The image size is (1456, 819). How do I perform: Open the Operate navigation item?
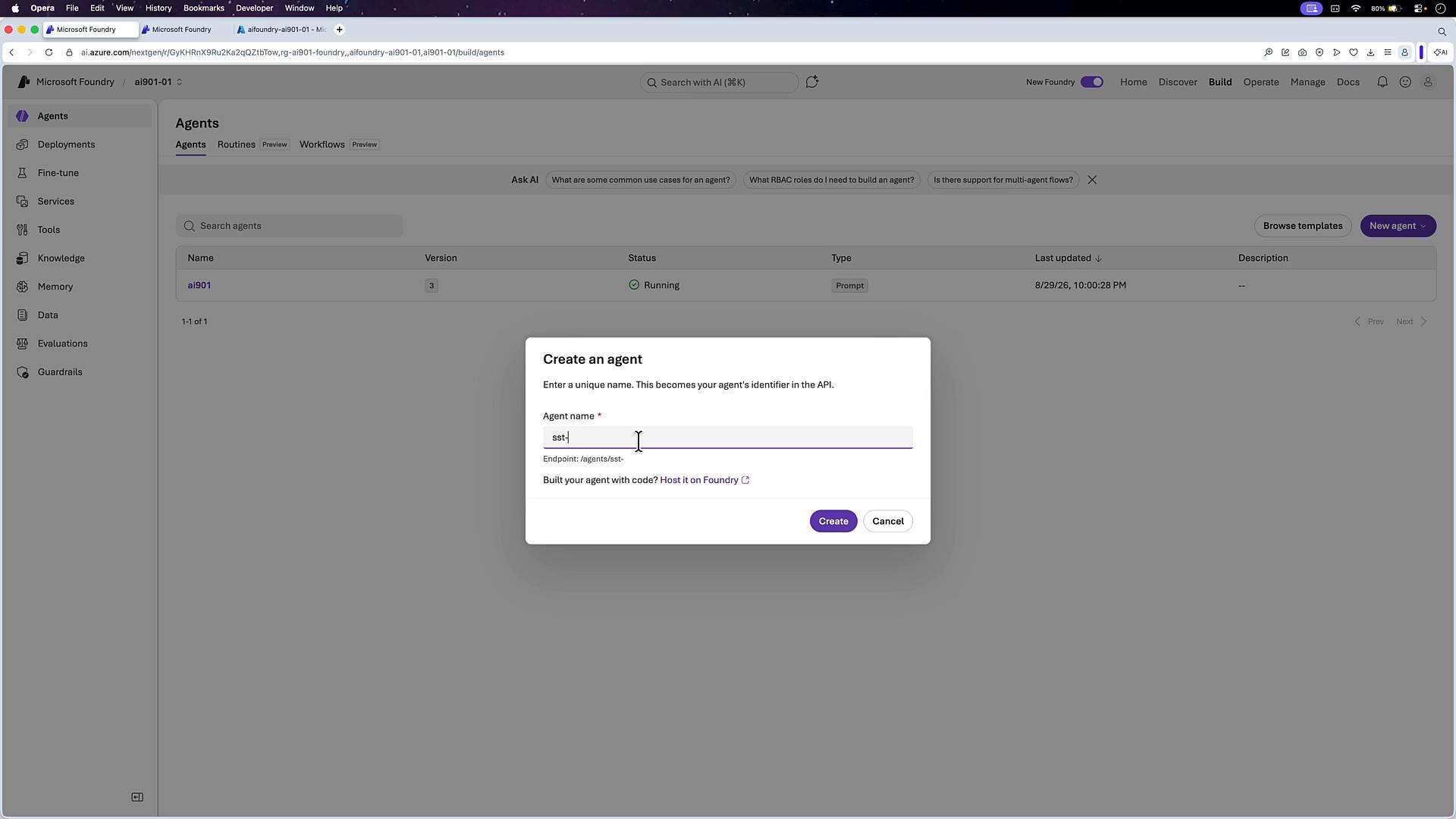click(1260, 82)
